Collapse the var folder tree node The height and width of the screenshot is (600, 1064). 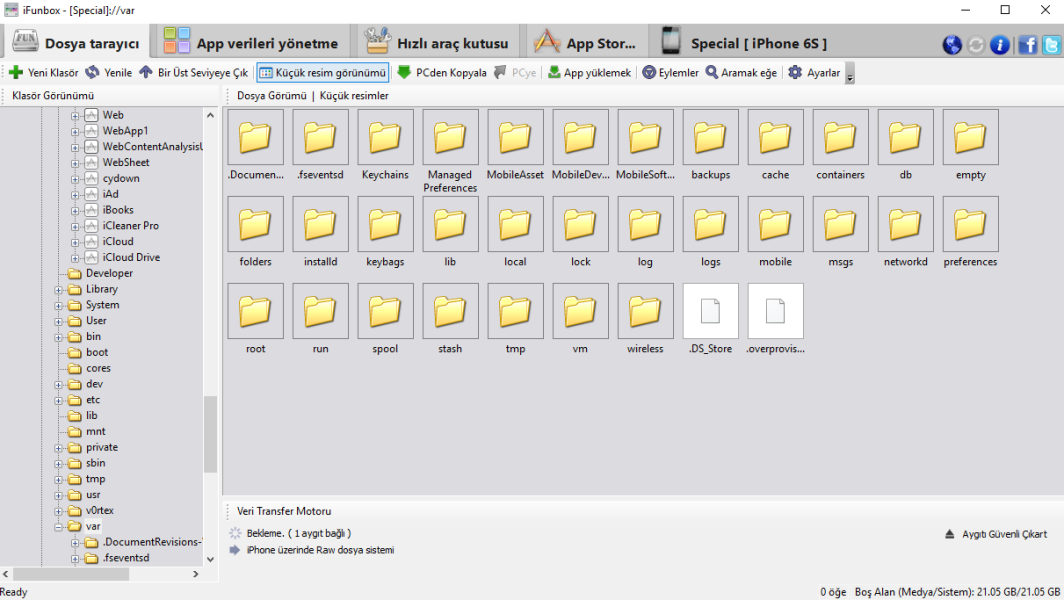[x=59, y=526]
